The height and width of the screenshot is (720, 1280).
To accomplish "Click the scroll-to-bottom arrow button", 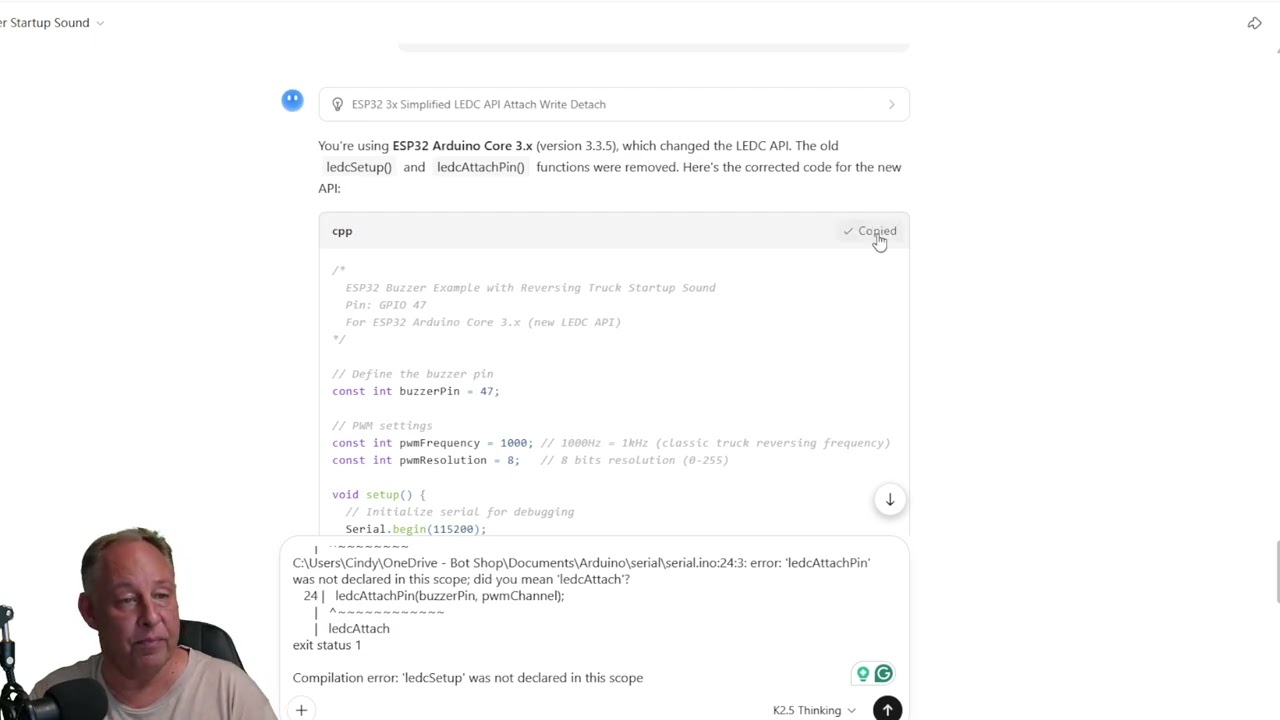I will coord(889,500).
